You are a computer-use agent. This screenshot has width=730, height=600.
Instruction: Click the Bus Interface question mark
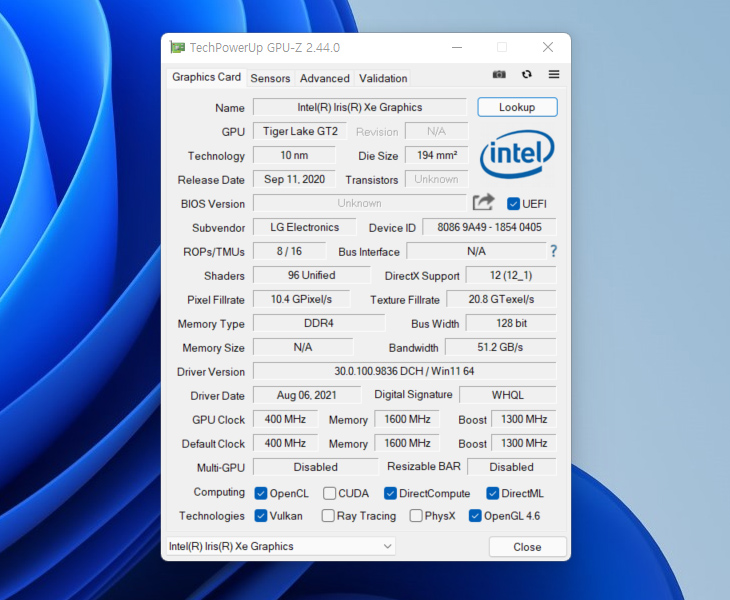[x=553, y=251]
